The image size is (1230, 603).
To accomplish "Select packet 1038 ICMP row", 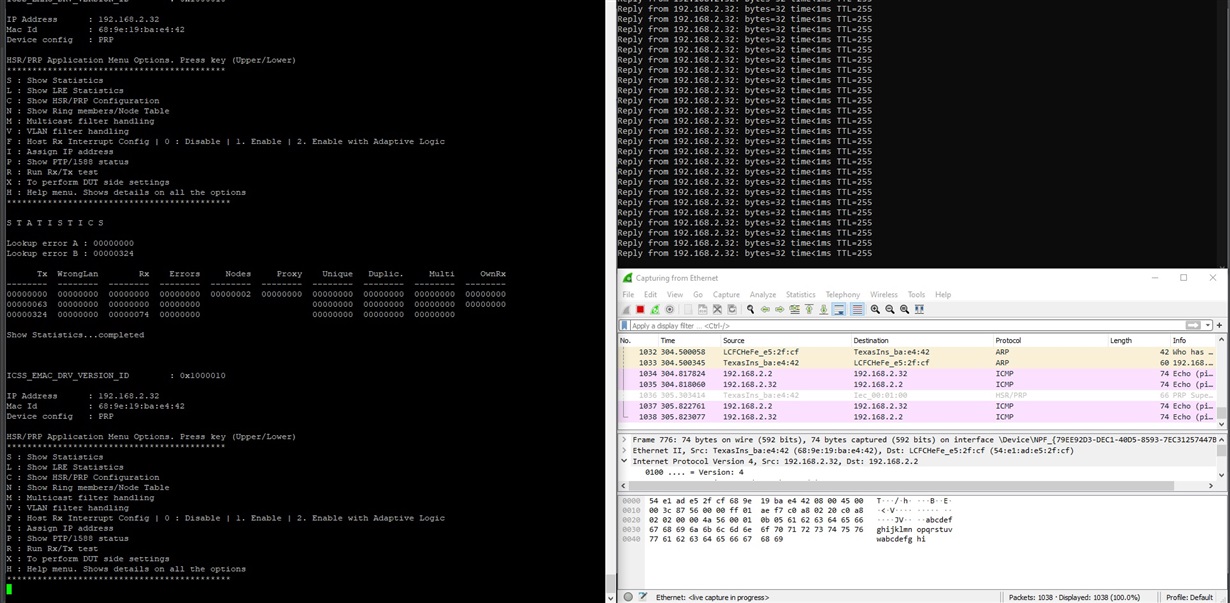I will click(x=917, y=417).
